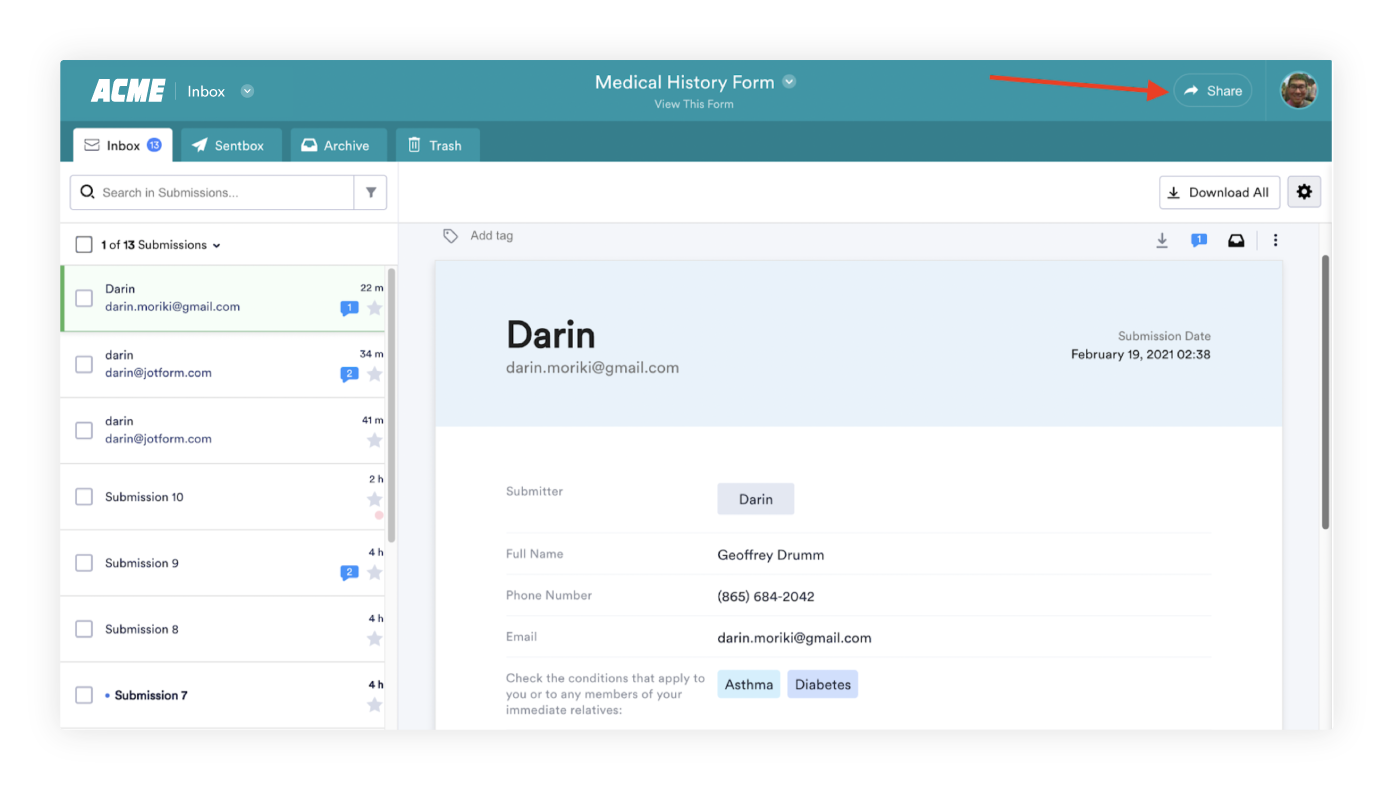Image resolution: width=1400 pixels, height=789 pixels.
Task: Open the settings gear icon
Action: 1304,192
